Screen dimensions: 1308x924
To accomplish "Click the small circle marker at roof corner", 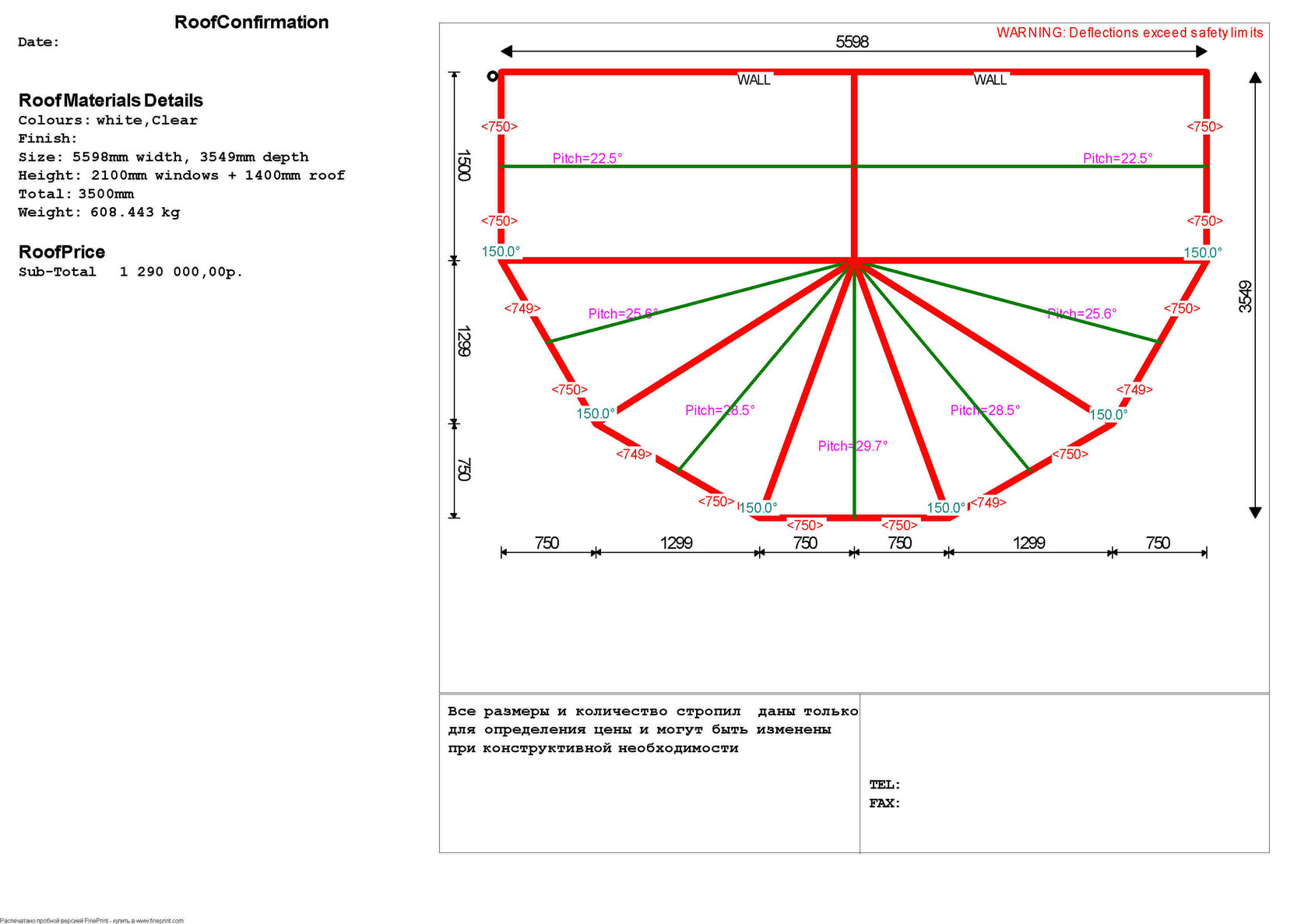I will [x=492, y=76].
